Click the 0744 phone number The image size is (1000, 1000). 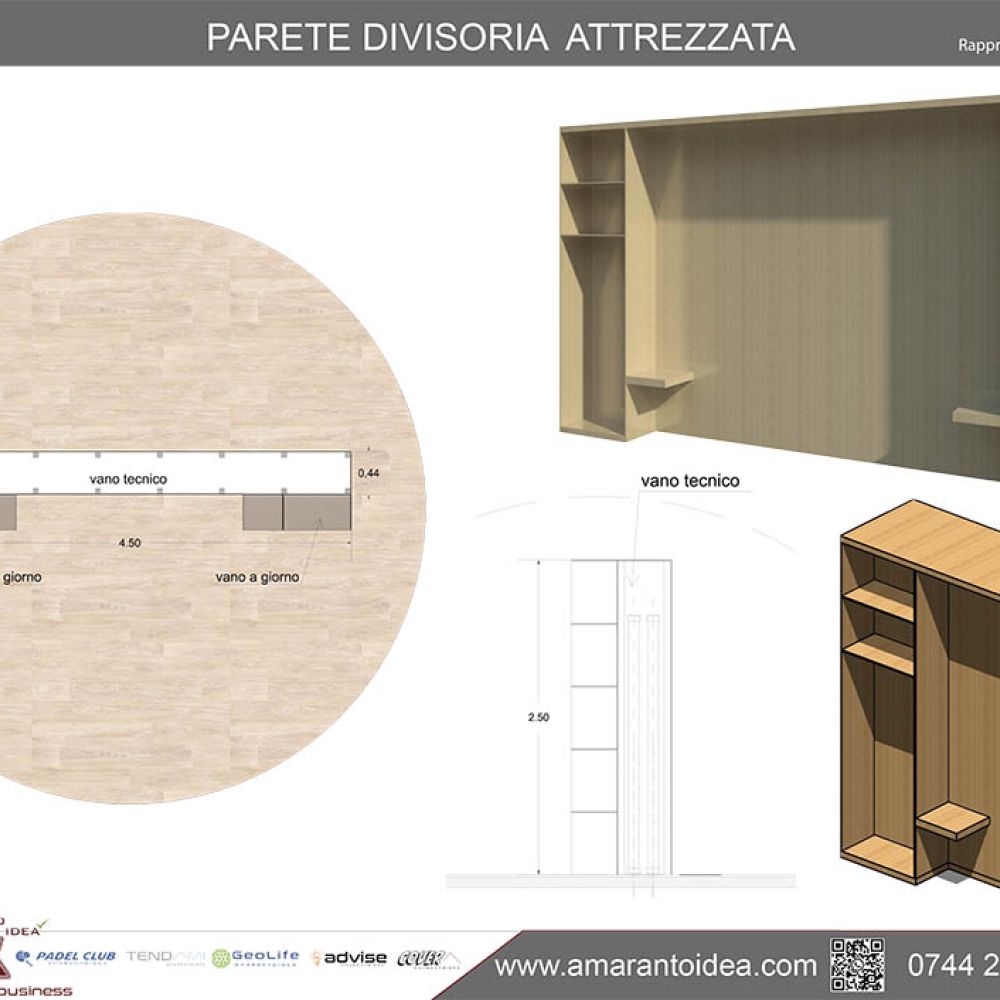[952, 966]
